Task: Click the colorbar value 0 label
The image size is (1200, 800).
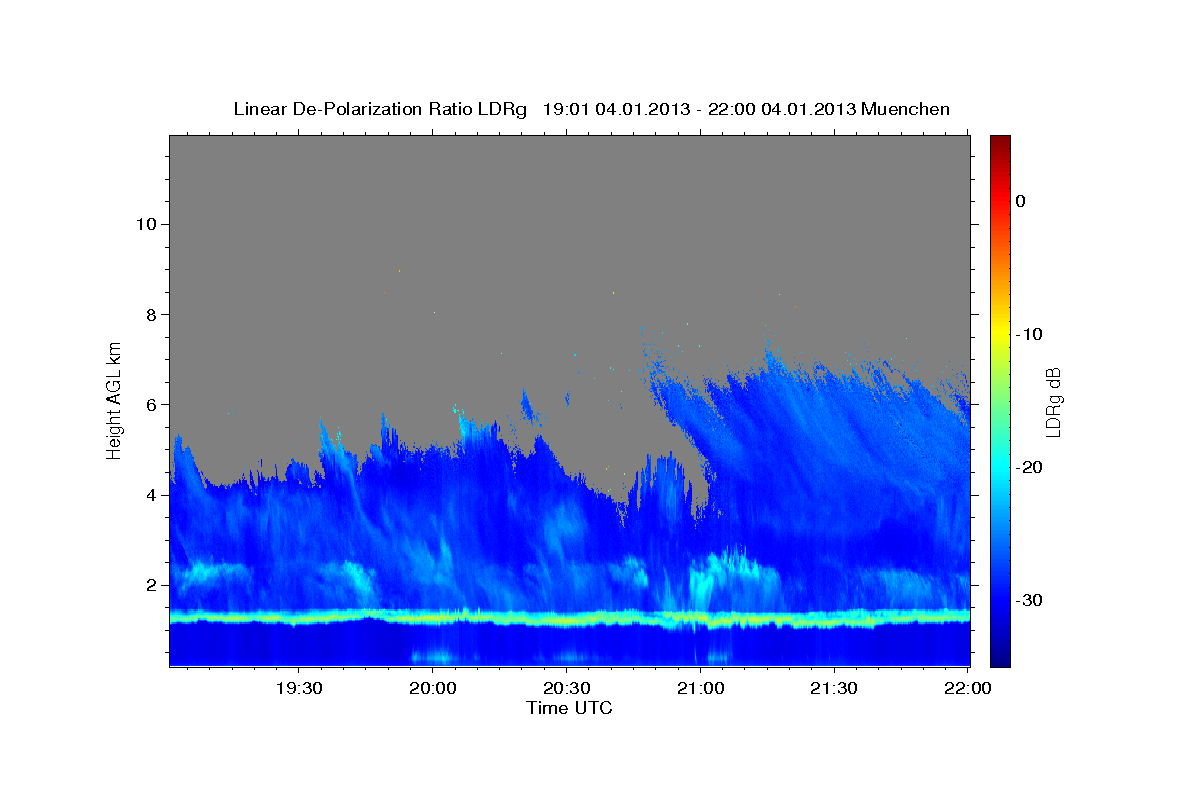Action: click(1020, 201)
